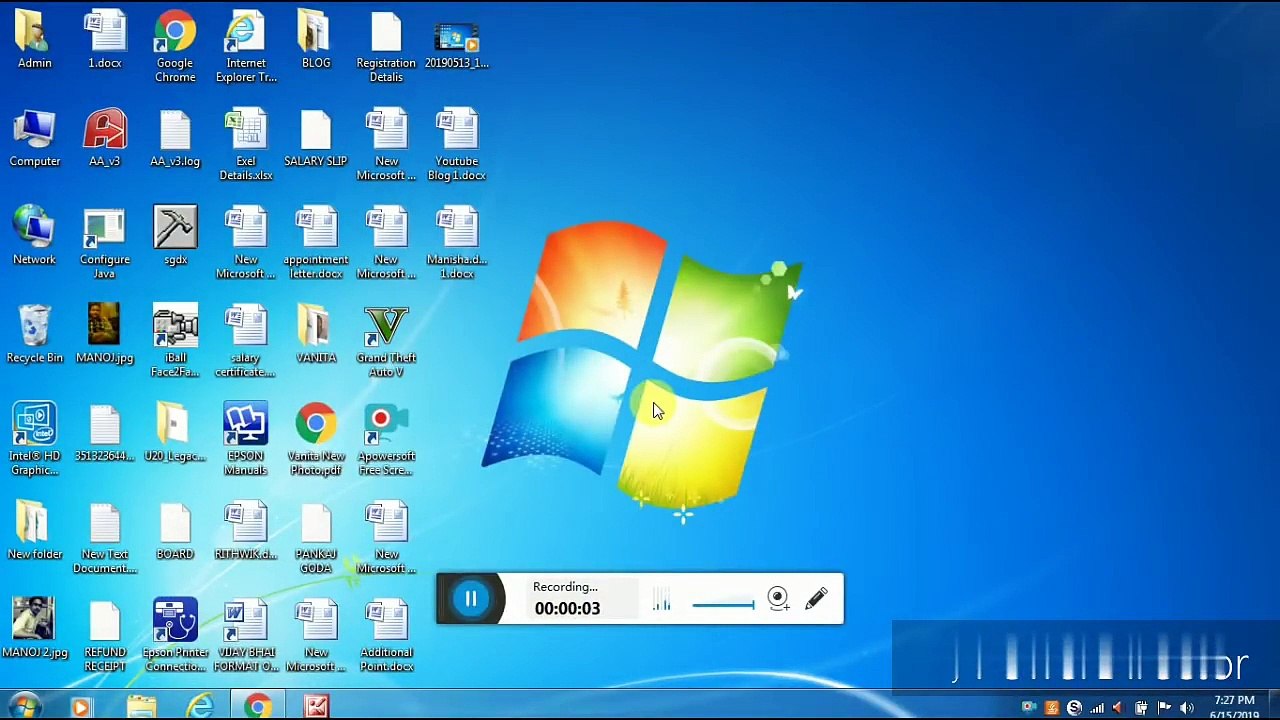Viewport: 1280px width, 720px height.
Task: Select the Vanita New Photo.pdf file
Action: [x=316, y=439]
